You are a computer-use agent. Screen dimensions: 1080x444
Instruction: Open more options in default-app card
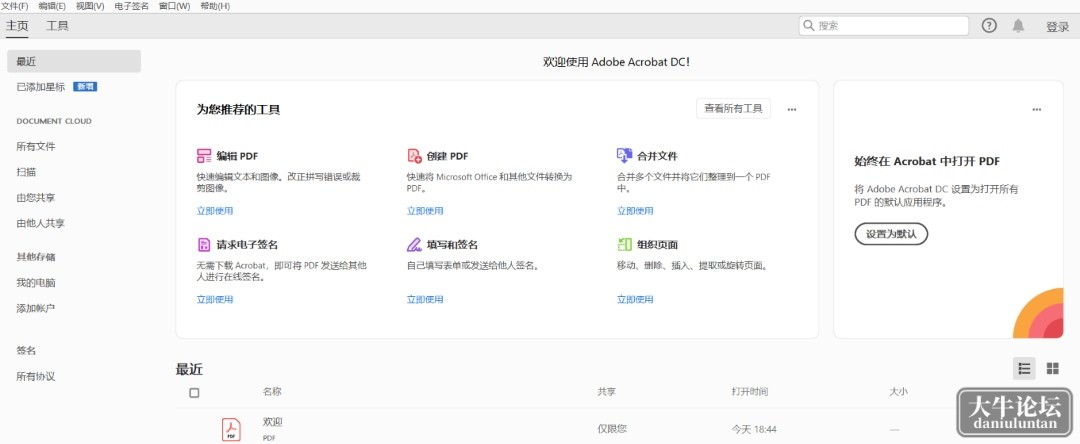pos(1037,109)
